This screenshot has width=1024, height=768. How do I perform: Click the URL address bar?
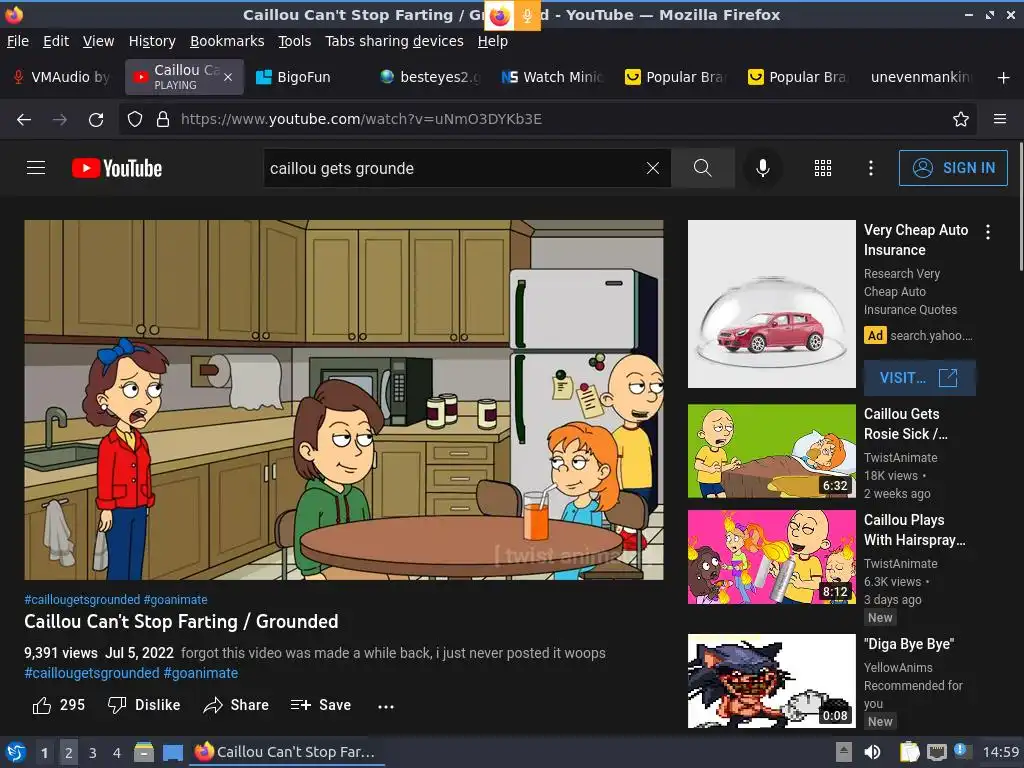[548, 119]
